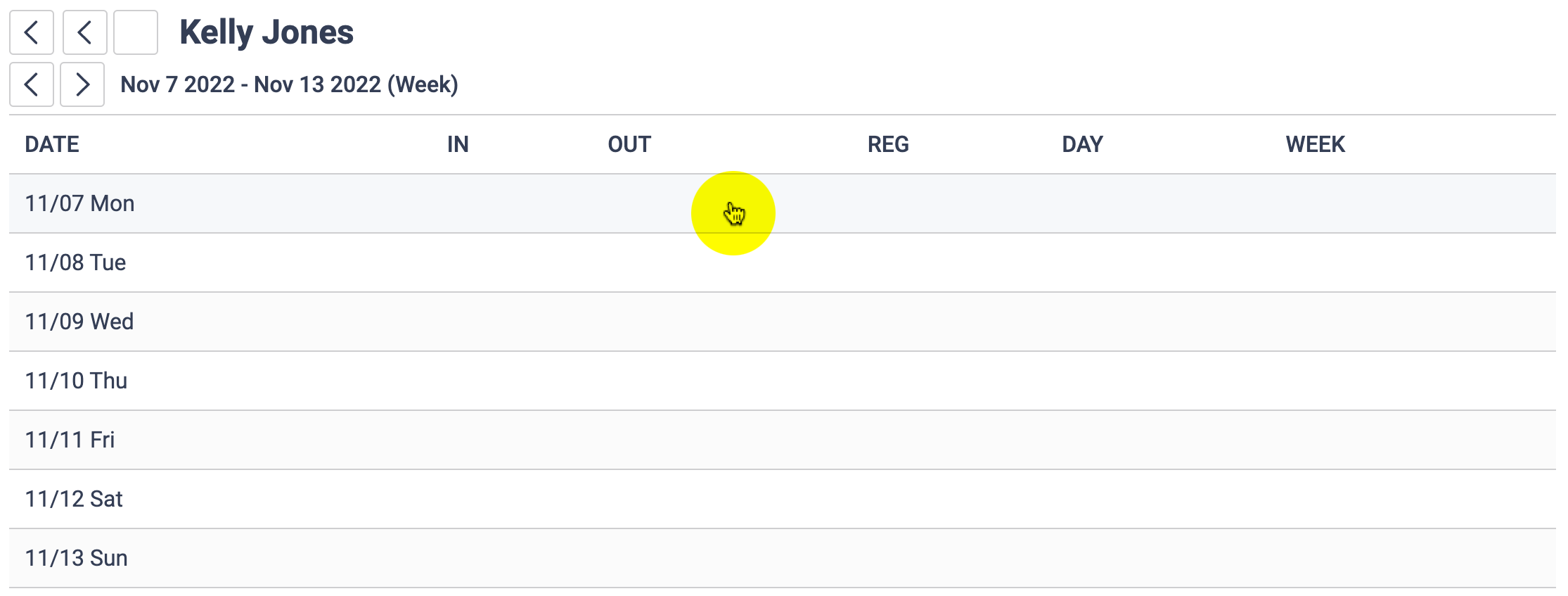Advance to the next week
The image size is (1568, 596).
(x=82, y=84)
